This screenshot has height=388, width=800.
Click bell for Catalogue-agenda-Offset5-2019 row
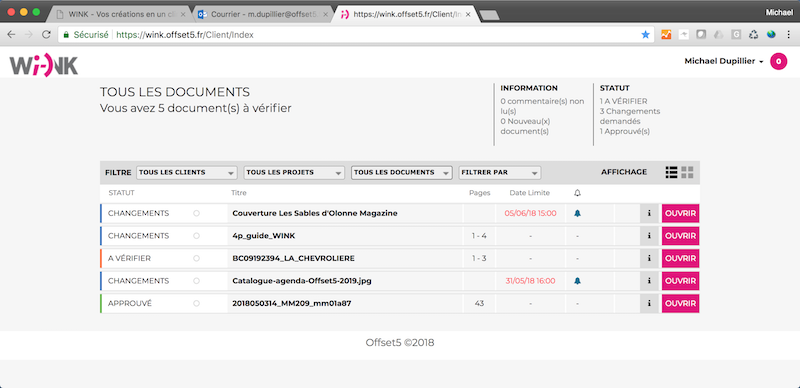click(577, 281)
